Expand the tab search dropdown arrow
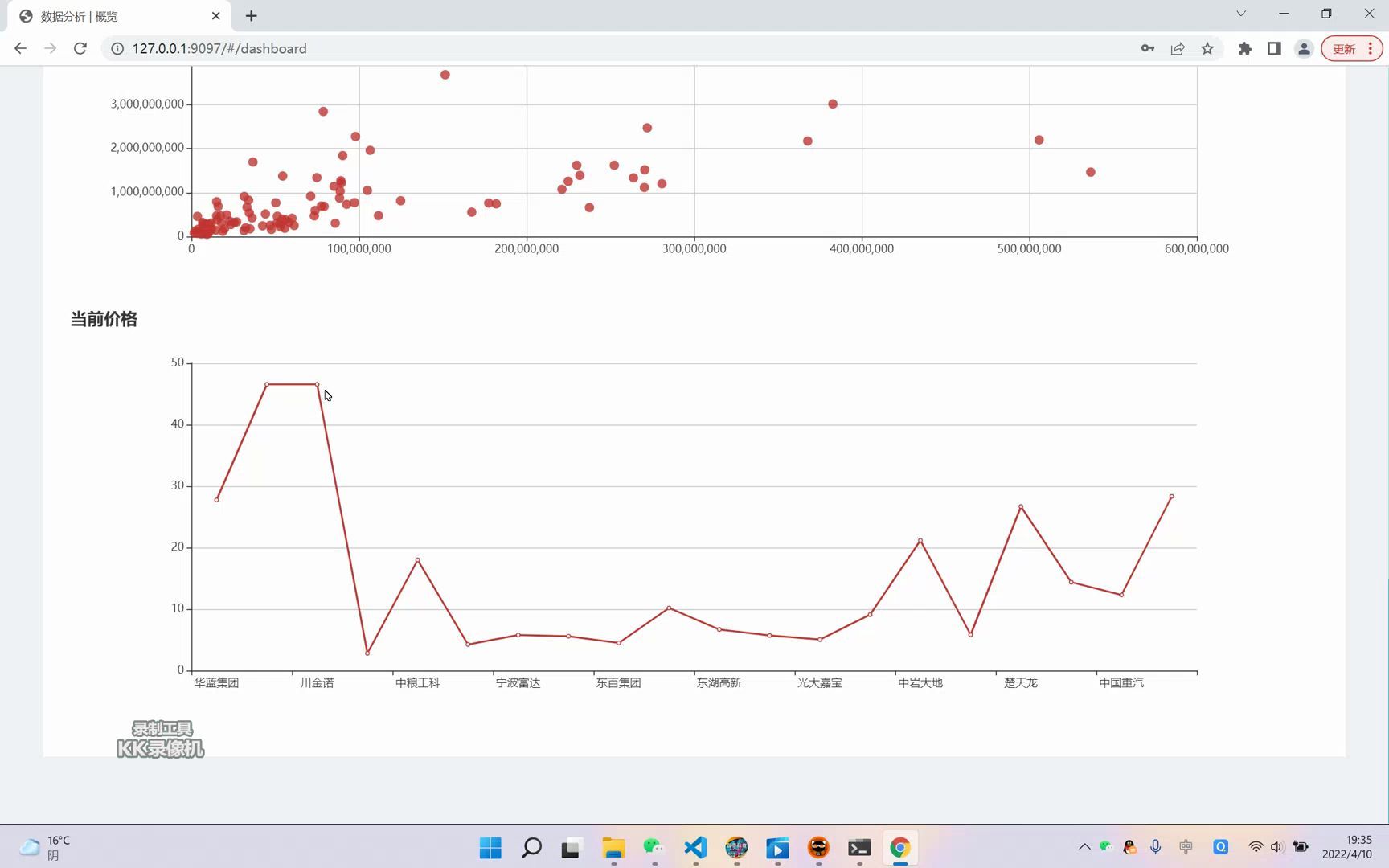1389x868 pixels. click(x=1241, y=14)
